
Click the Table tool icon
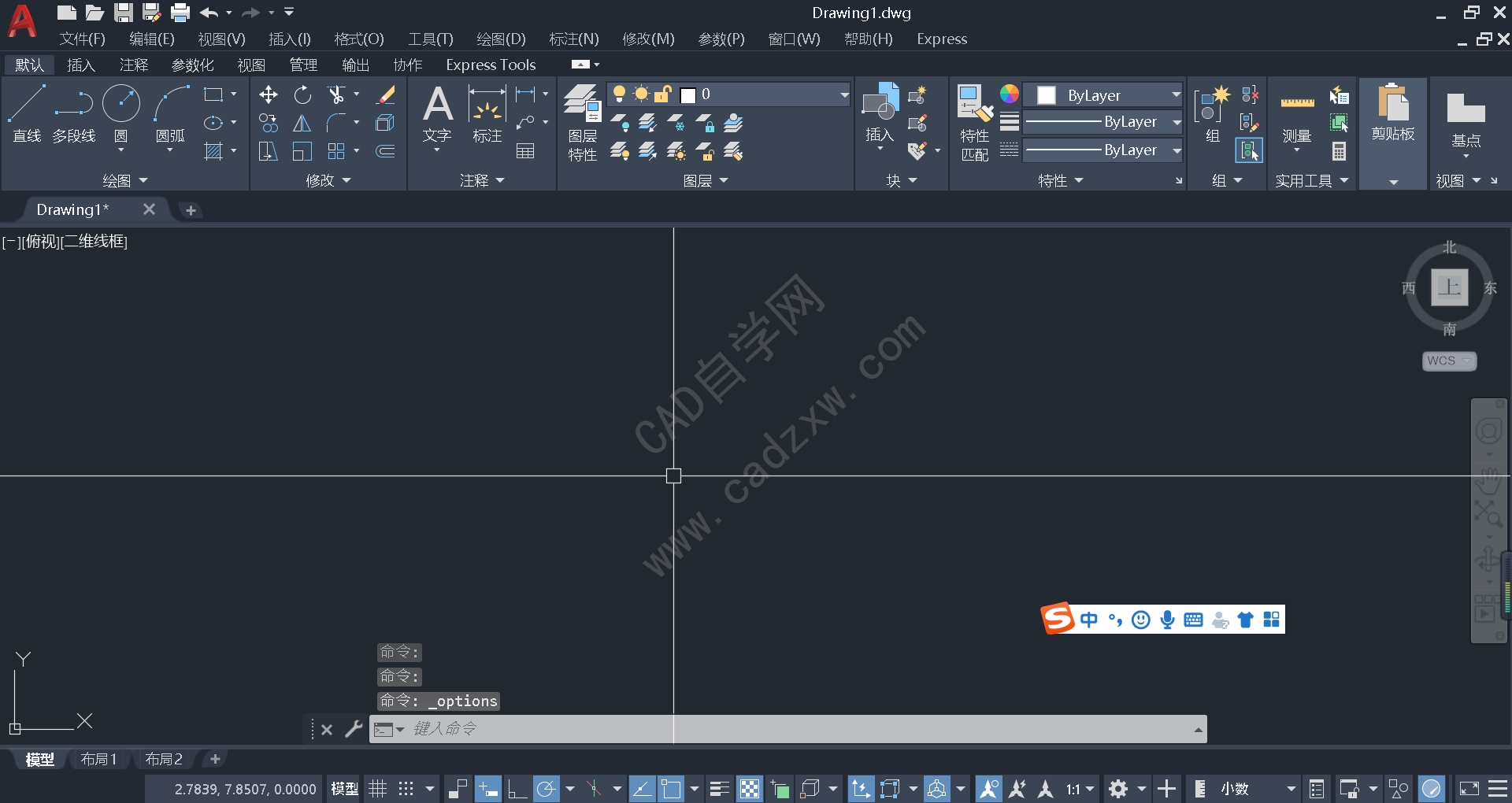[x=525, y=151]
